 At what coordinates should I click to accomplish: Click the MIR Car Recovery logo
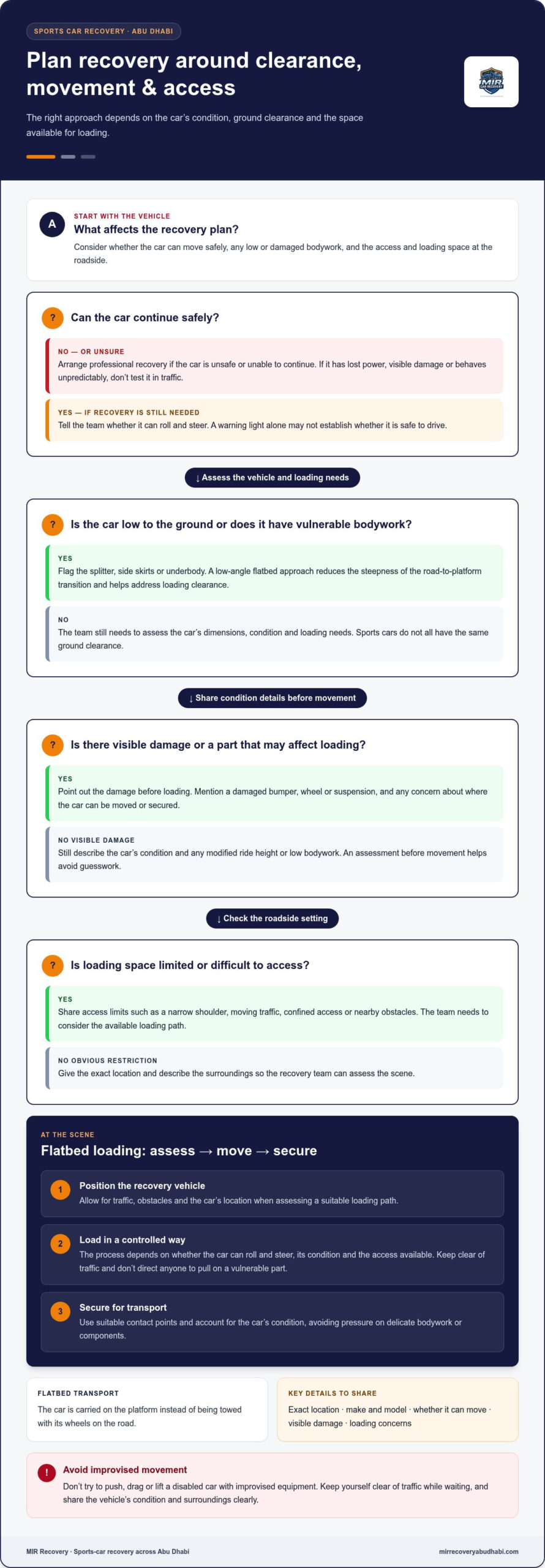click(x=491, y=82)
